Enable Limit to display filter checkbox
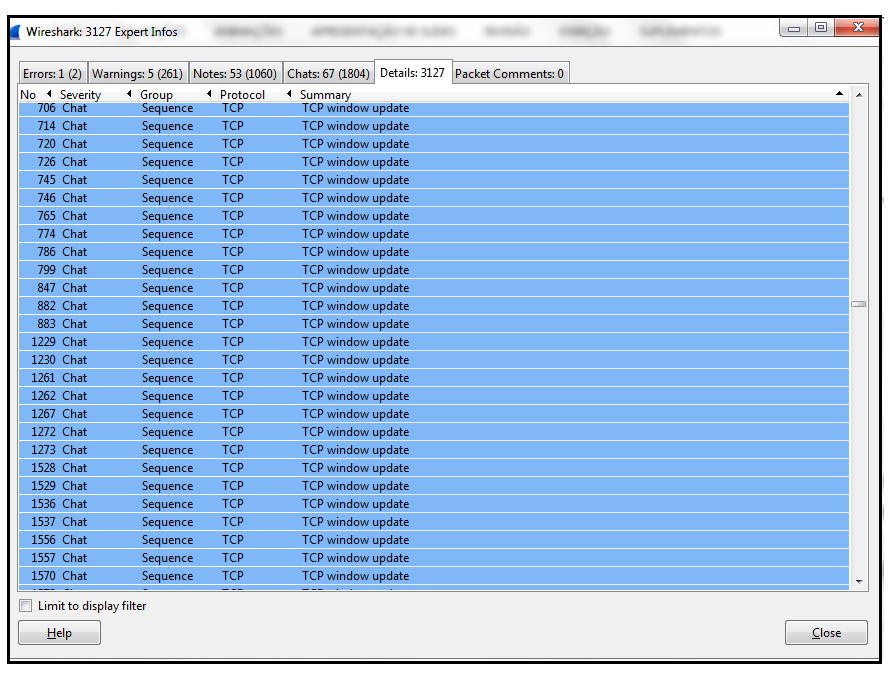The height and width of the screenshot is (677, 891). tap(26, 606)
